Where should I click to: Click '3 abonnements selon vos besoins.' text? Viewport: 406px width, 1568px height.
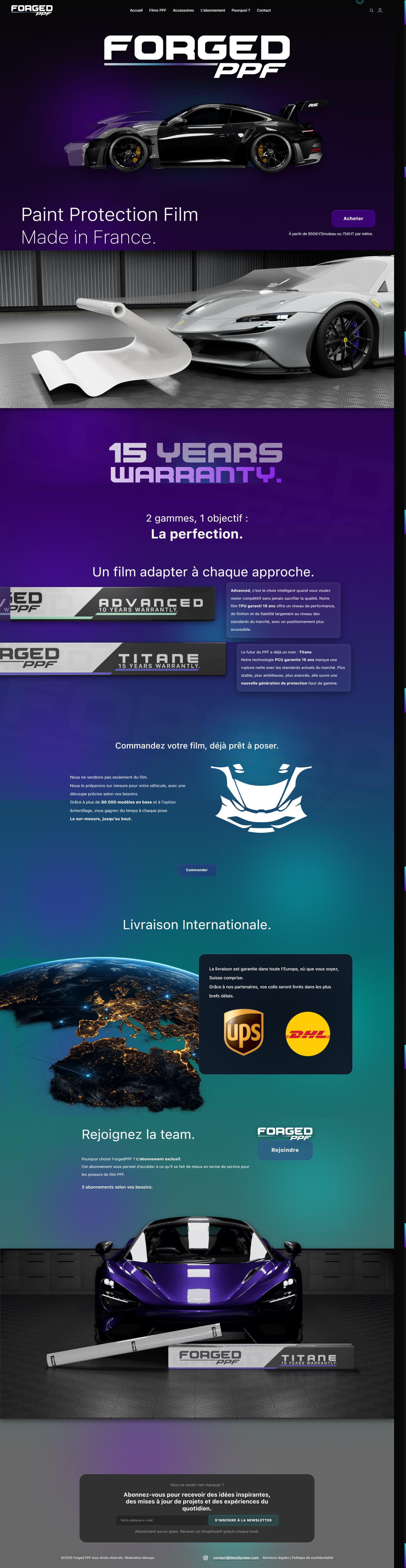[117, 1187]
